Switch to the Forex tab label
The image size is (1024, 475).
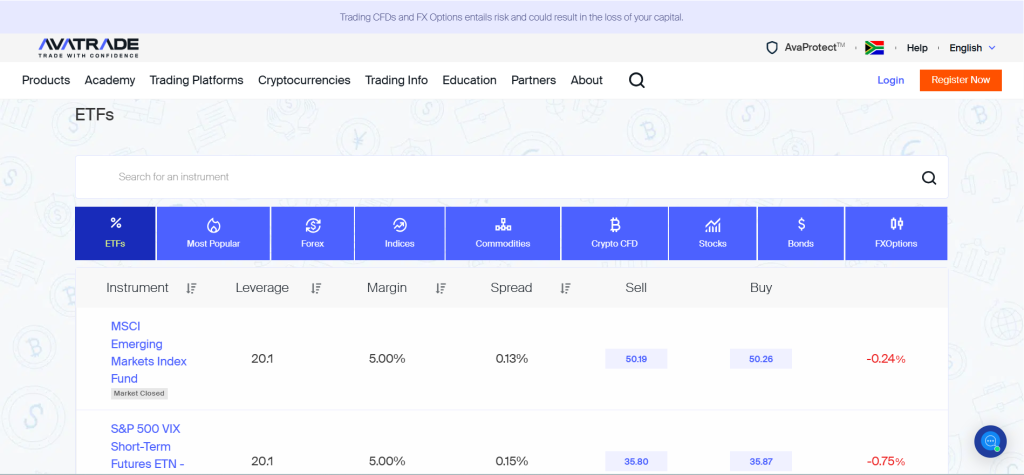tap(312, 244)
